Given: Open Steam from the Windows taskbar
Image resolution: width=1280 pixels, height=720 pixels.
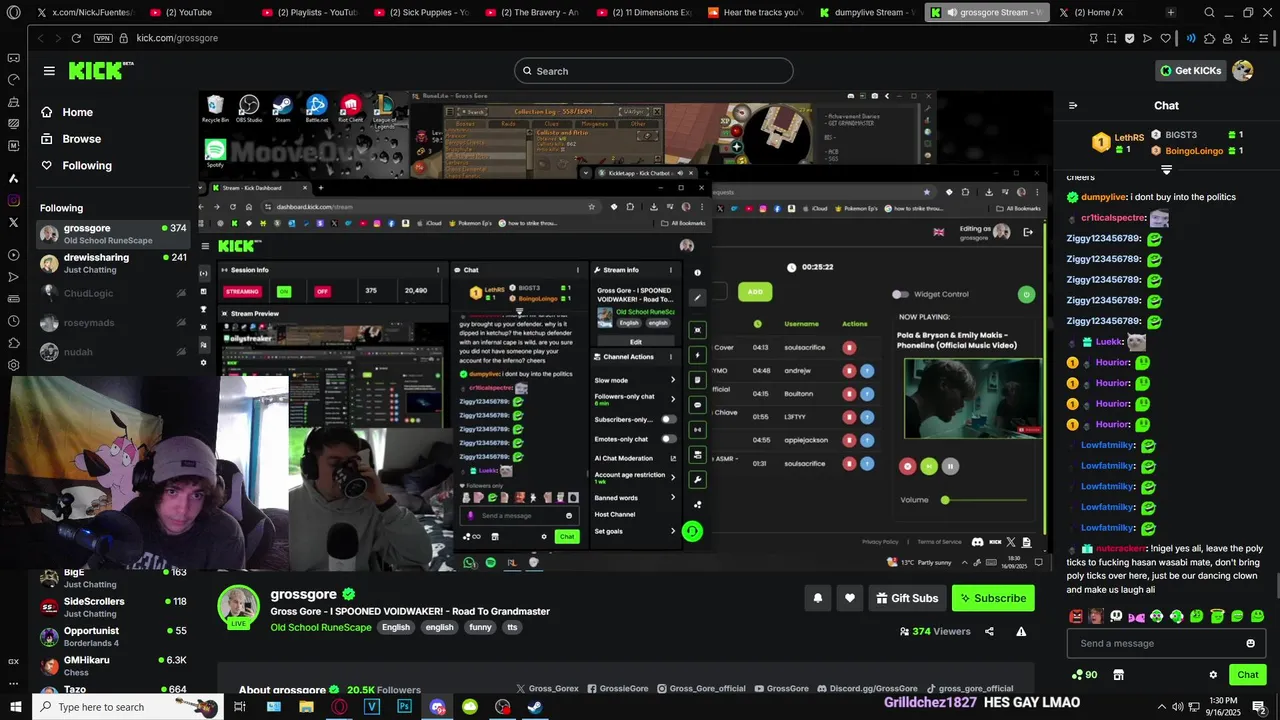Looking at the screenshot, I should tap(535, 707).
